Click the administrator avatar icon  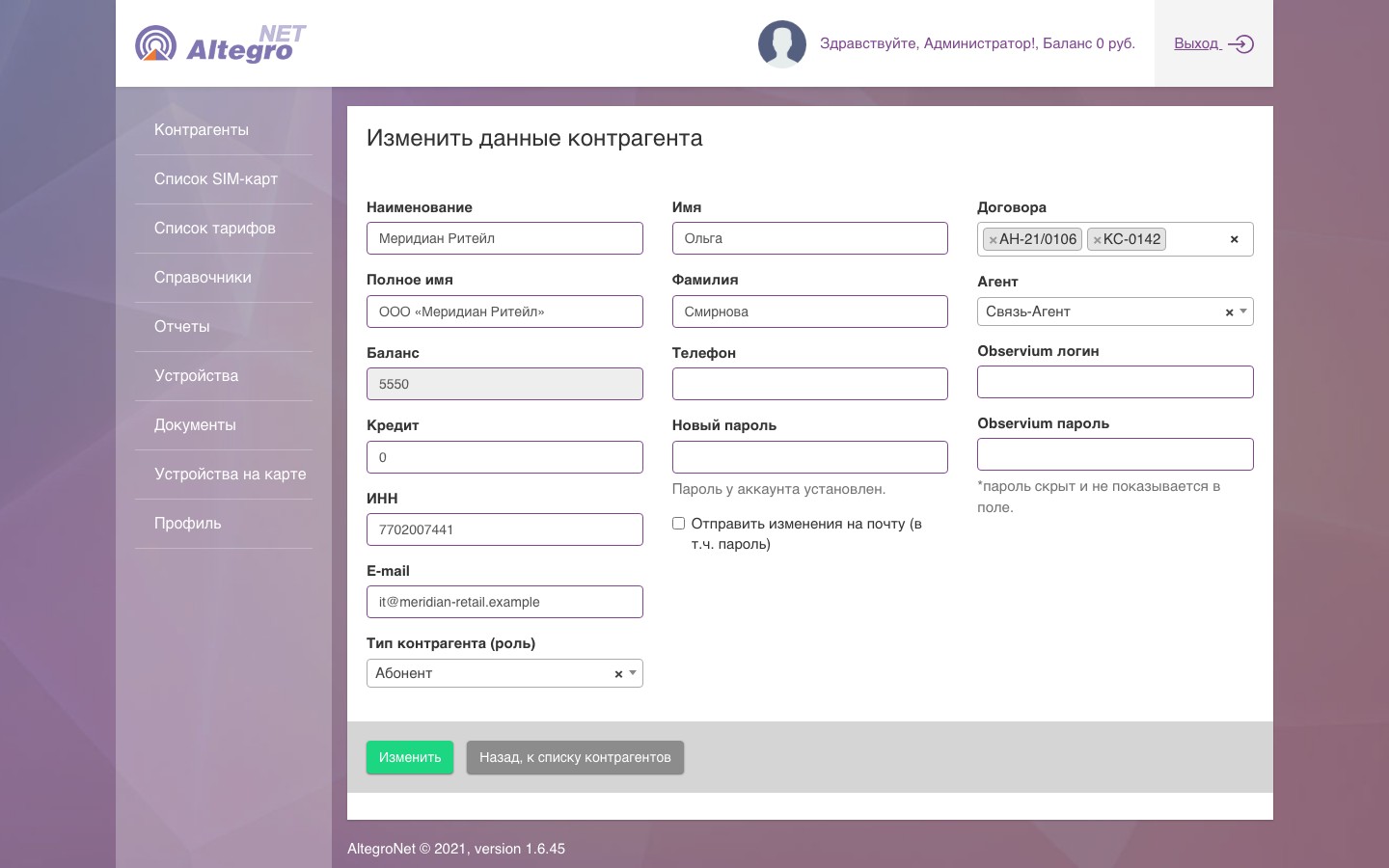tap(782, 44)
